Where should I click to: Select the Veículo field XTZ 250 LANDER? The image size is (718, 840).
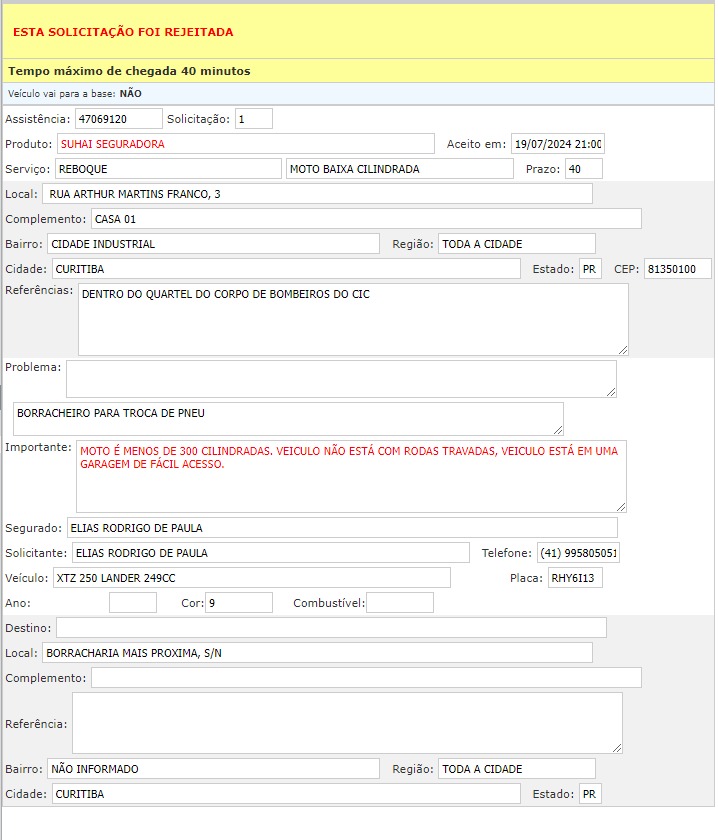[x=251, y=578]
